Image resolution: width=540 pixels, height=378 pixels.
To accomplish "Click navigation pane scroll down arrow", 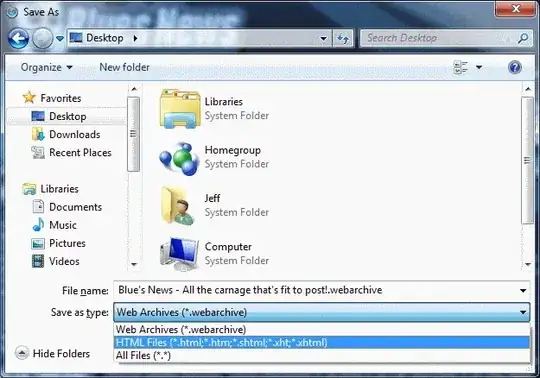I will (134, 264).
